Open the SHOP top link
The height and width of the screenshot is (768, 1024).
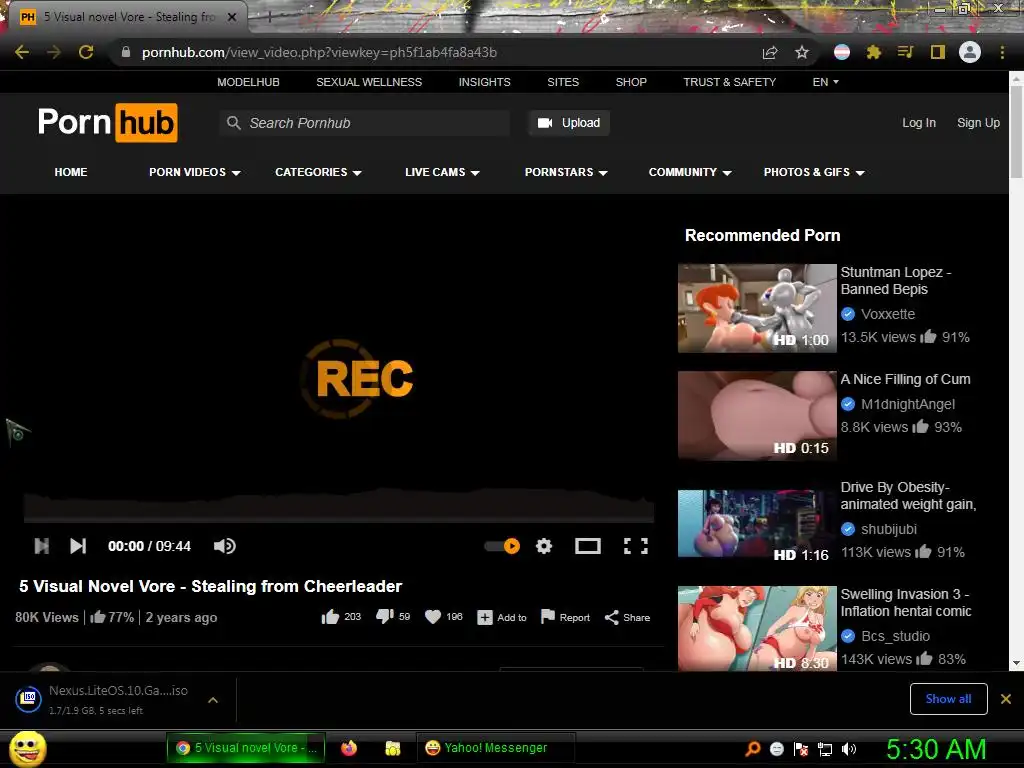pyautogui.click(x=631, y=82)
